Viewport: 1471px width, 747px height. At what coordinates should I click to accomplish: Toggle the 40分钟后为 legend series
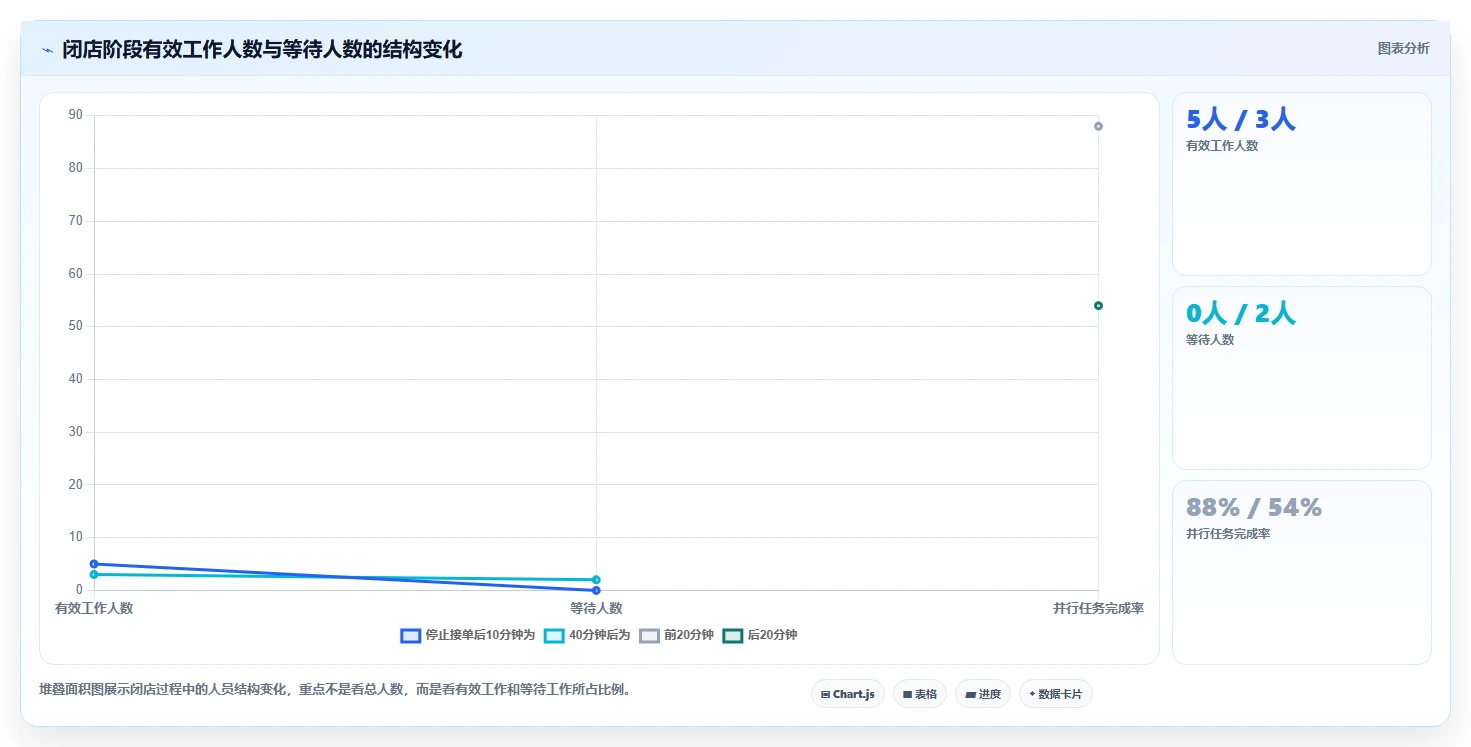(587, 635)
